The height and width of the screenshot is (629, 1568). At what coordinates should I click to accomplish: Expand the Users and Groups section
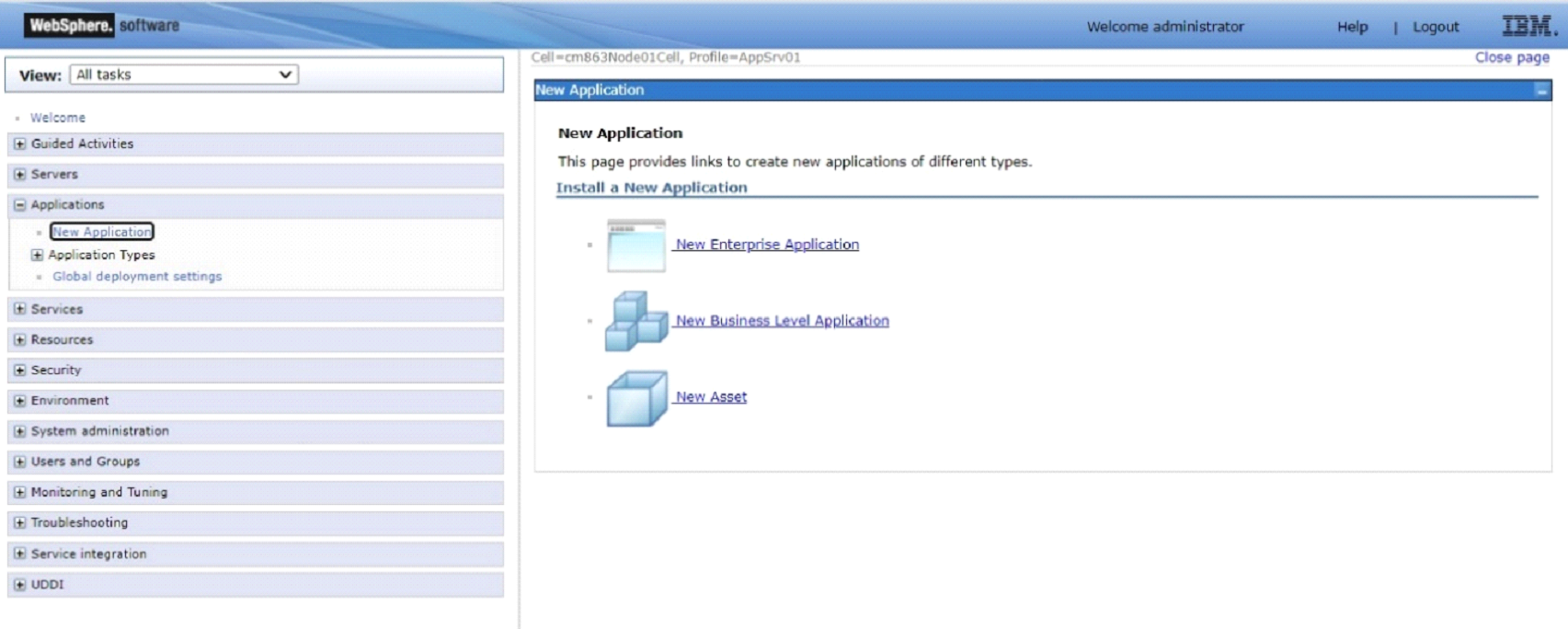tap(19, 462)
